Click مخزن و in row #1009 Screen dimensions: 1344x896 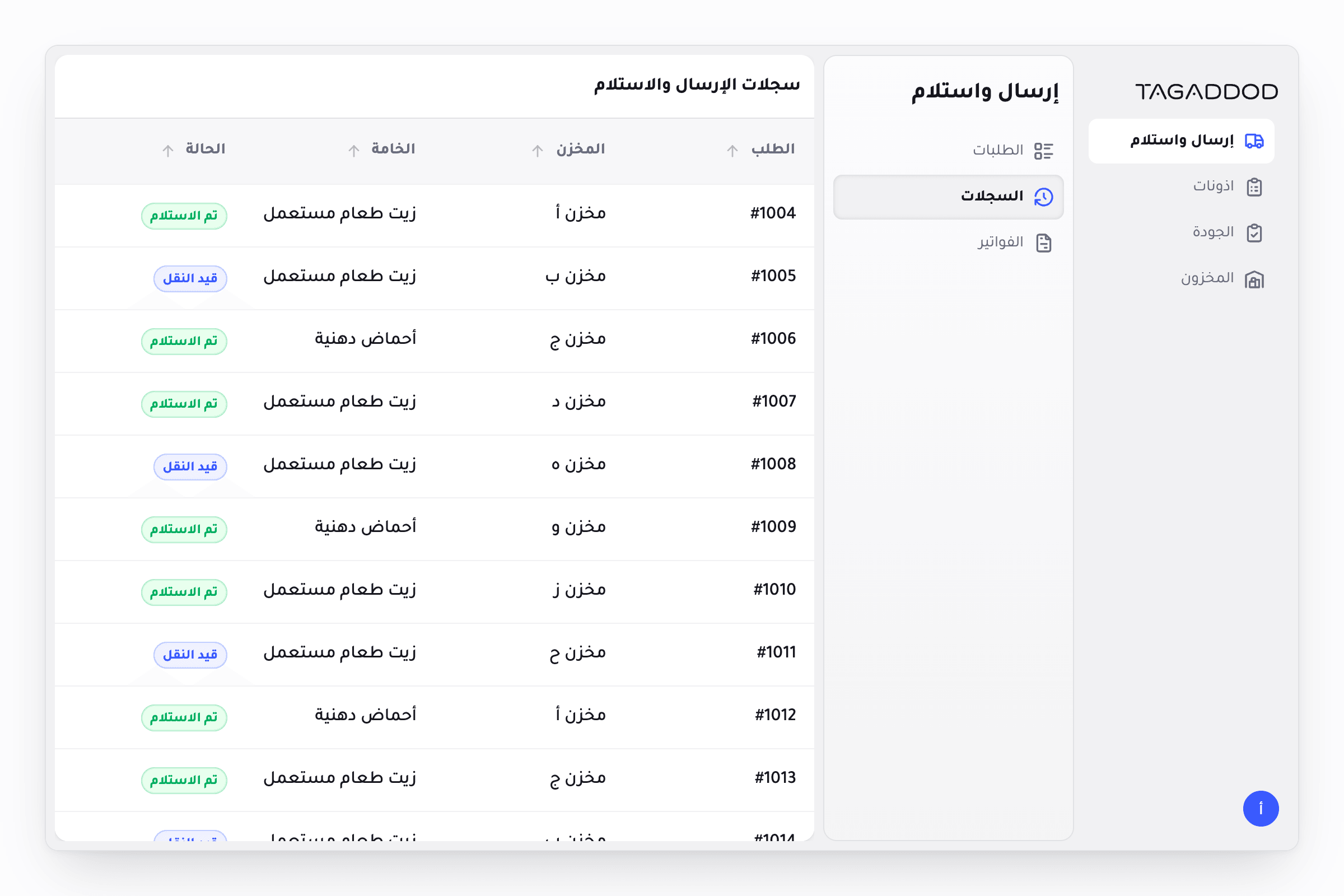(579, 528)
